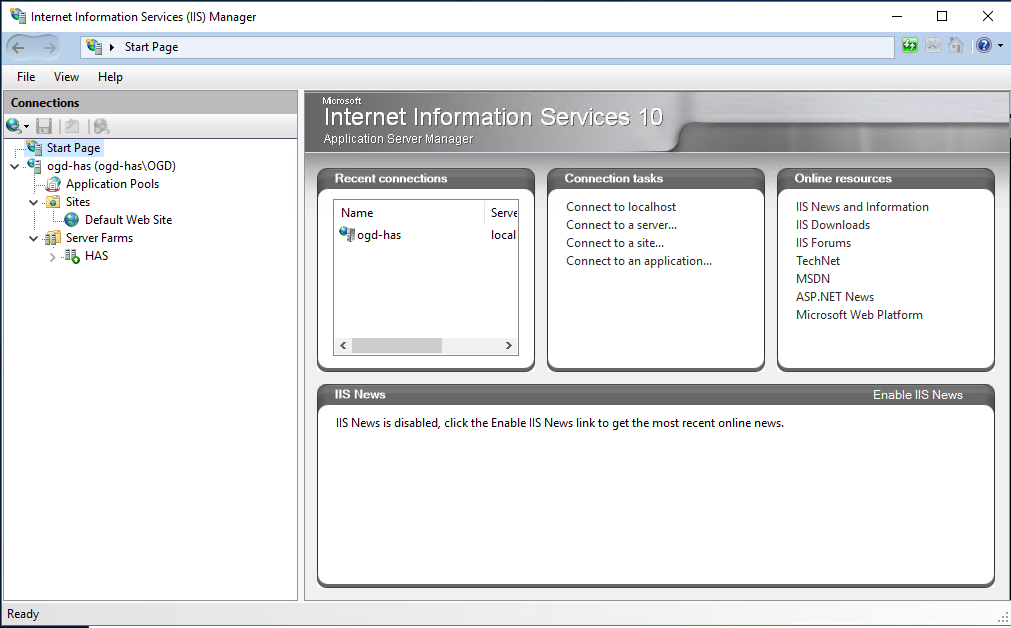Select the Default Web Site globe icon
This screenshot has width=1011, height=628.
[70, 219]
